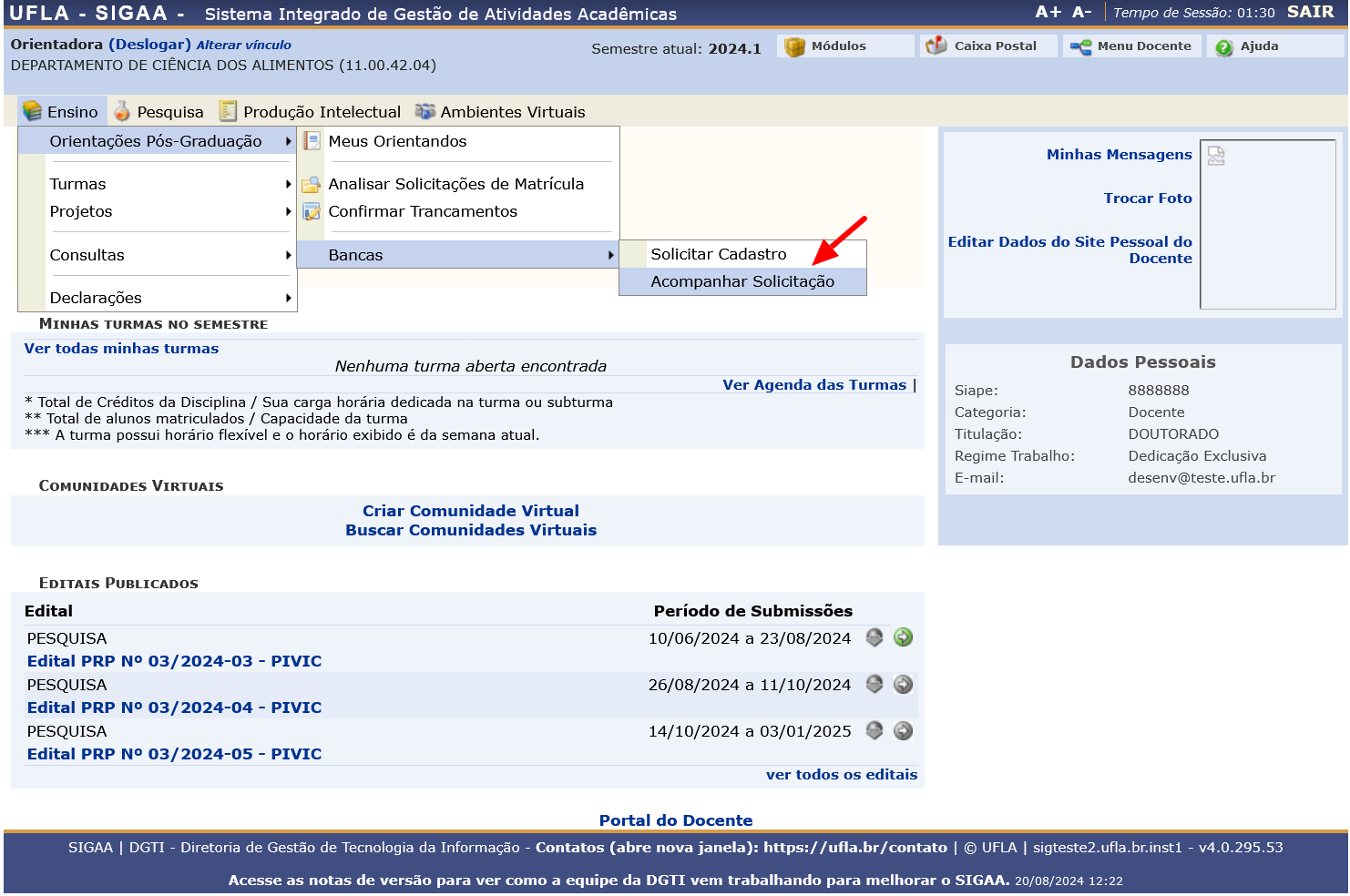Click Trocar Foto link
This screenshot has height=896, width=1350.
tap(1148, 199)
